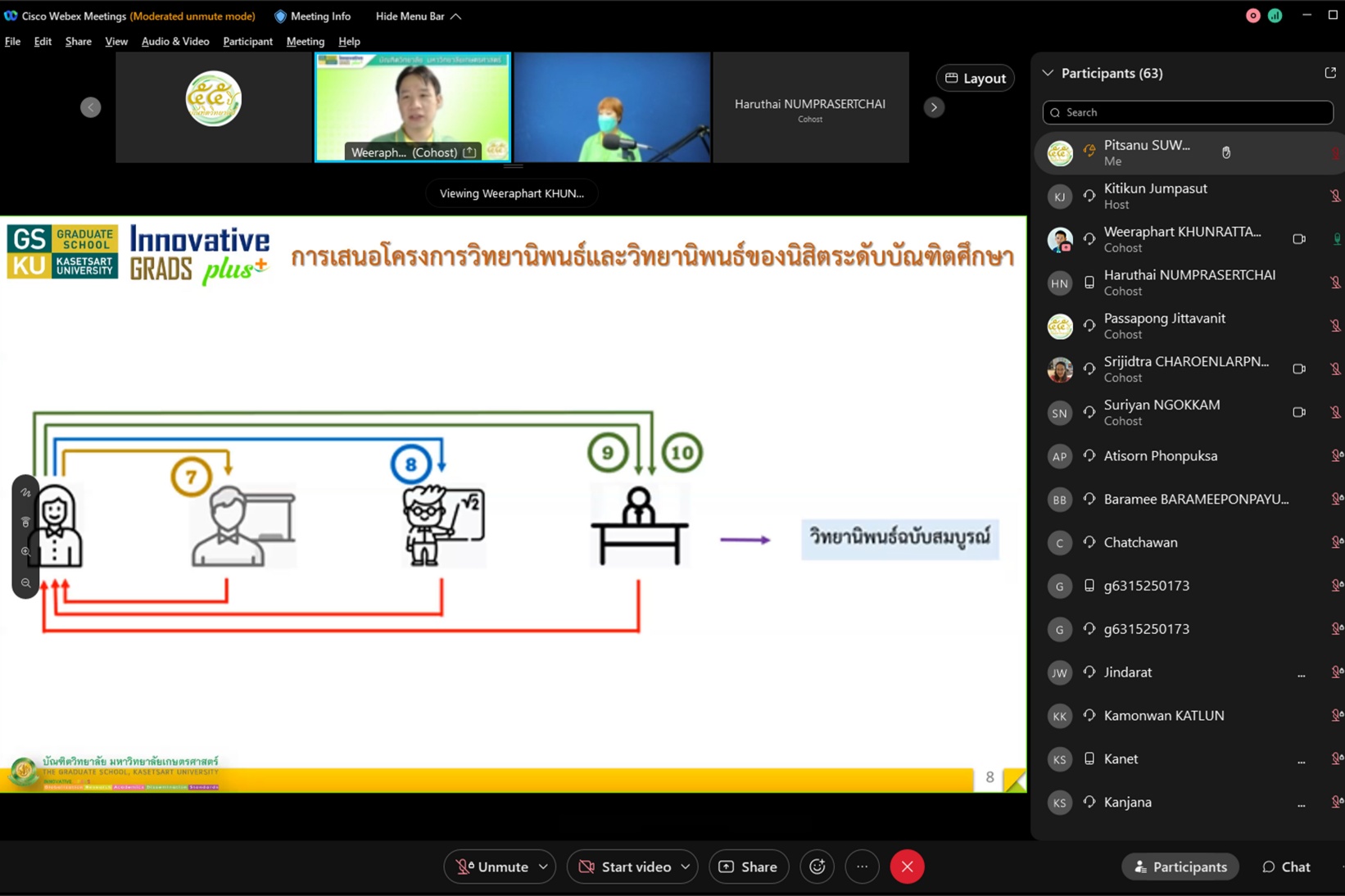
Task: Unmute the microphone
Action: [491, 867]
